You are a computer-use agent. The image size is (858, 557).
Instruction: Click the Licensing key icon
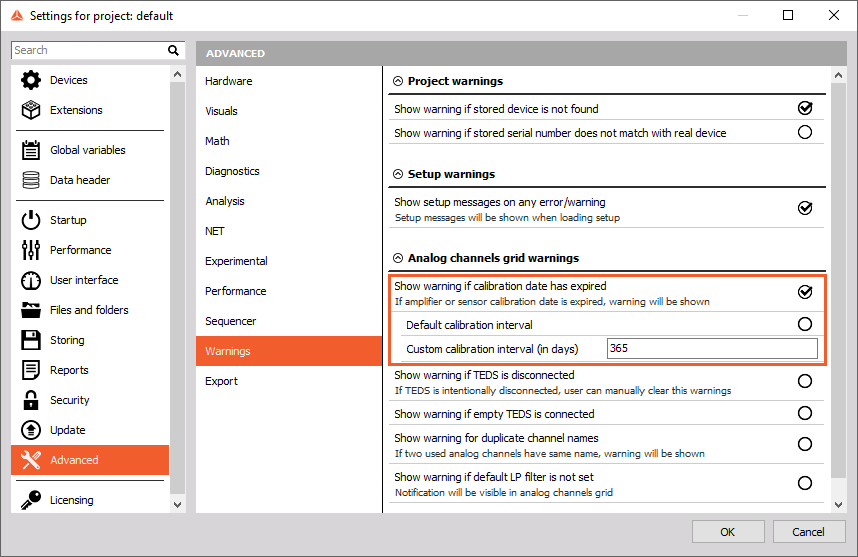31,500
